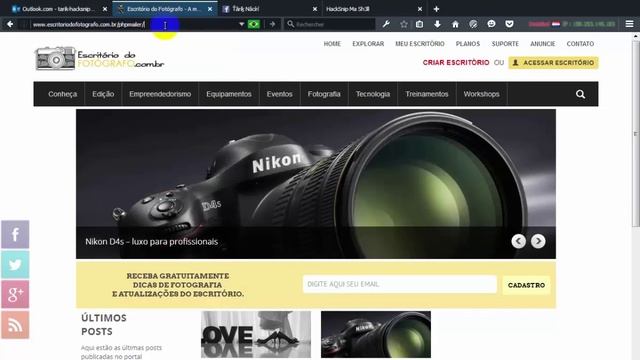
Task: Click the page vertical scrollbar thumb
Action: (x=636, y=133)
